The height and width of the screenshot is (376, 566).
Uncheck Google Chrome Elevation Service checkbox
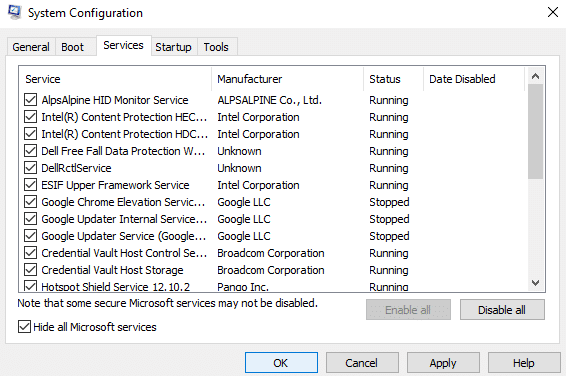point(31,202)
